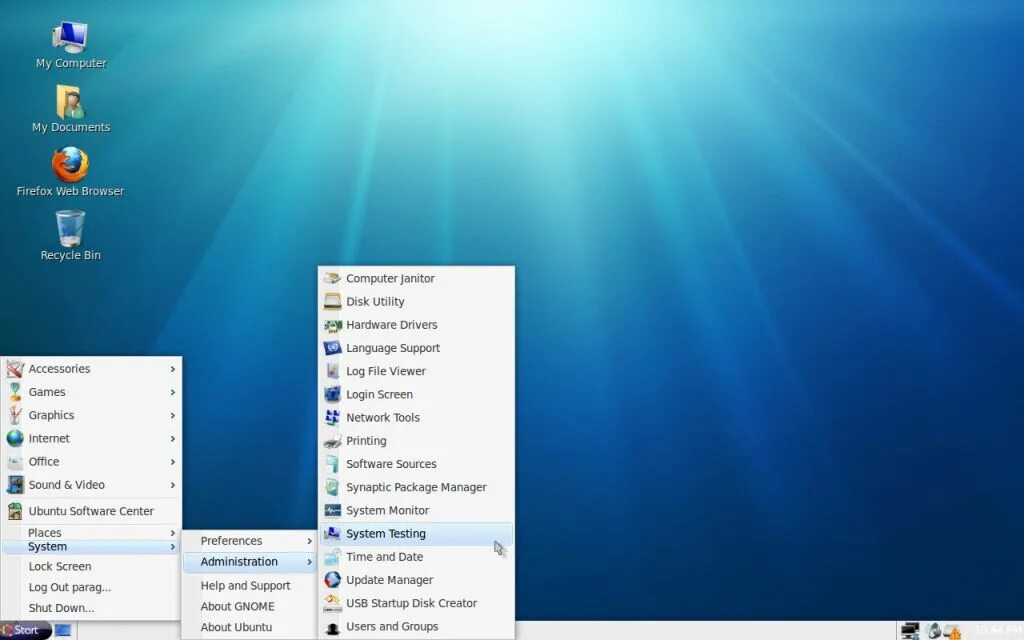Click the Ubuntu Software Center icon
1024x640 pixels.
tap(15, 511)
